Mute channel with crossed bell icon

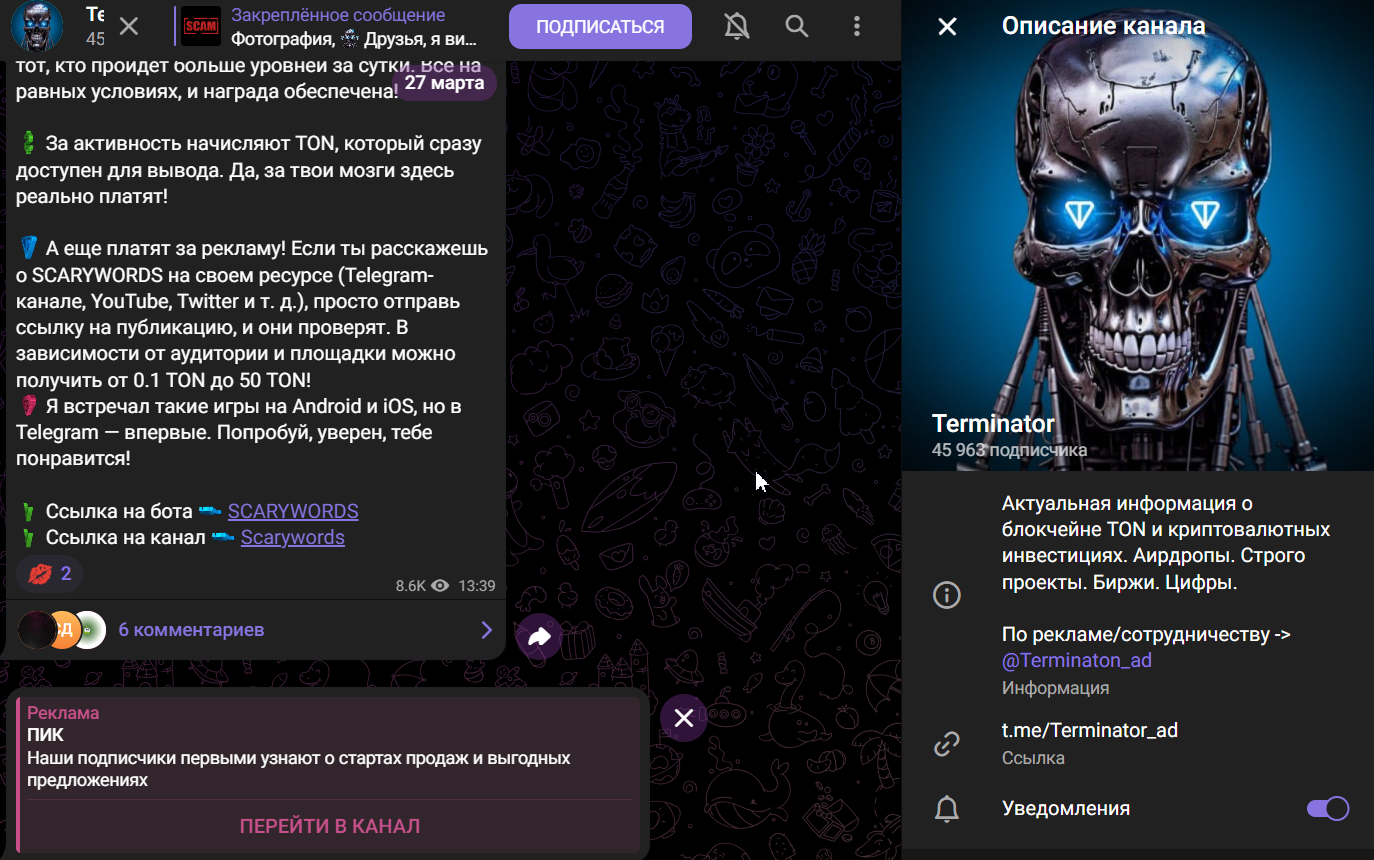tap(737, 27)
